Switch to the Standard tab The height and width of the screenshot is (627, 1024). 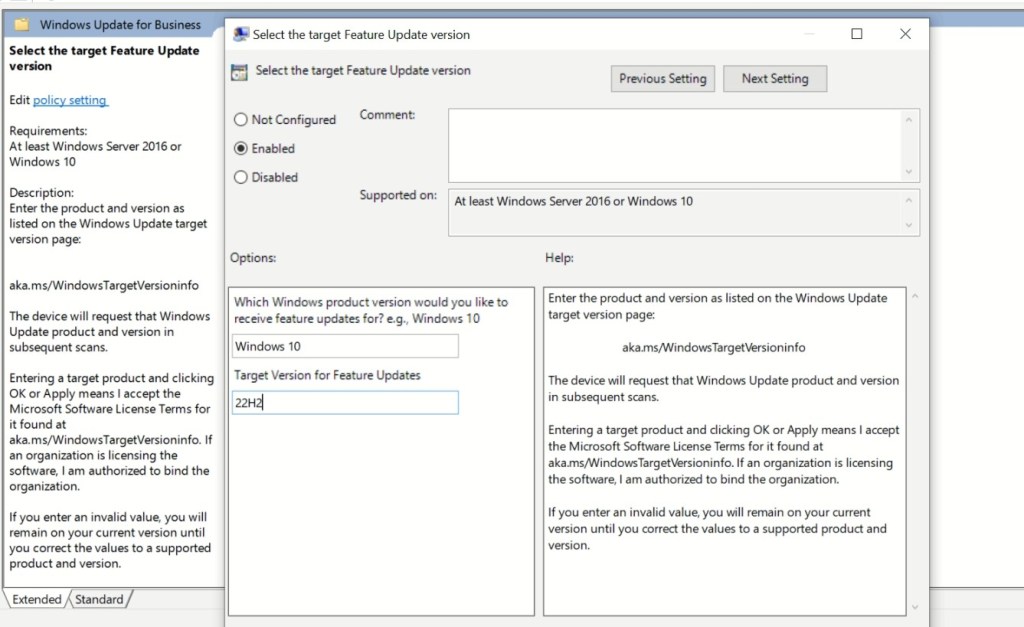99,599
